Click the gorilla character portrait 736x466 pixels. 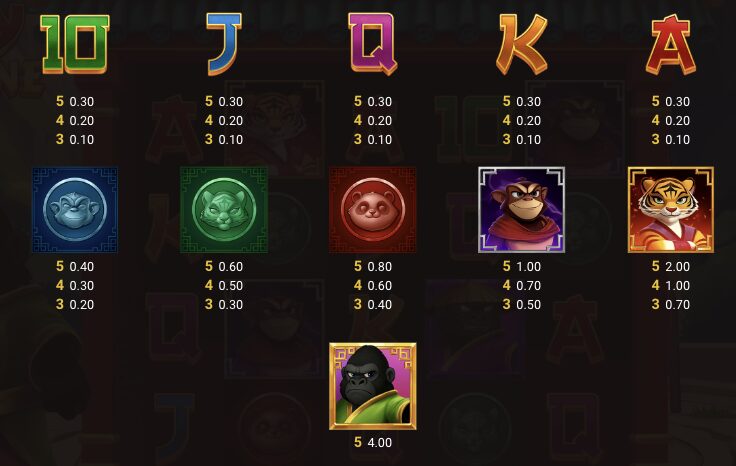coord(373,386)
